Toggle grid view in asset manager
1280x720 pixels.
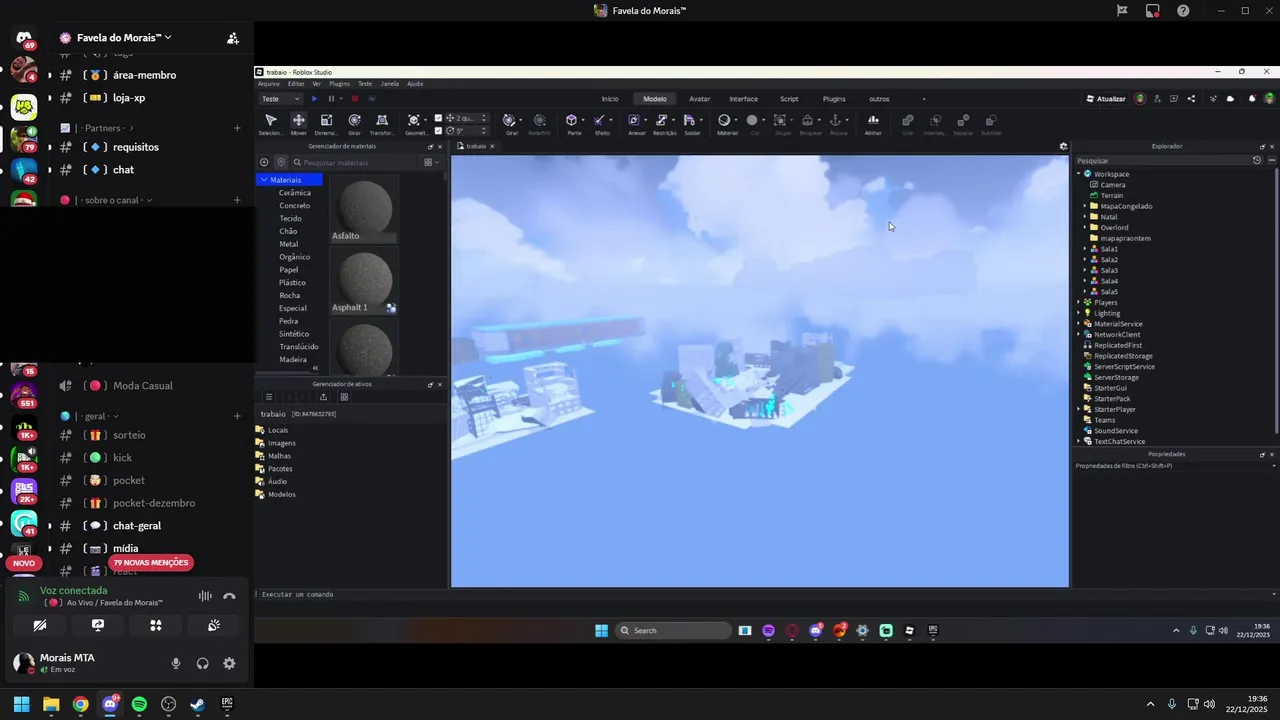tap(344, 397)
